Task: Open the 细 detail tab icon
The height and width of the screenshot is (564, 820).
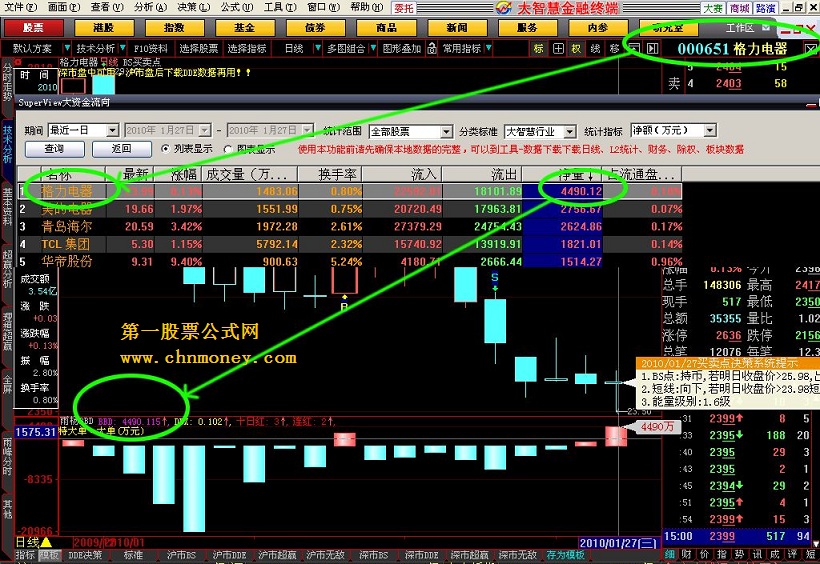Action: point(670,554)
